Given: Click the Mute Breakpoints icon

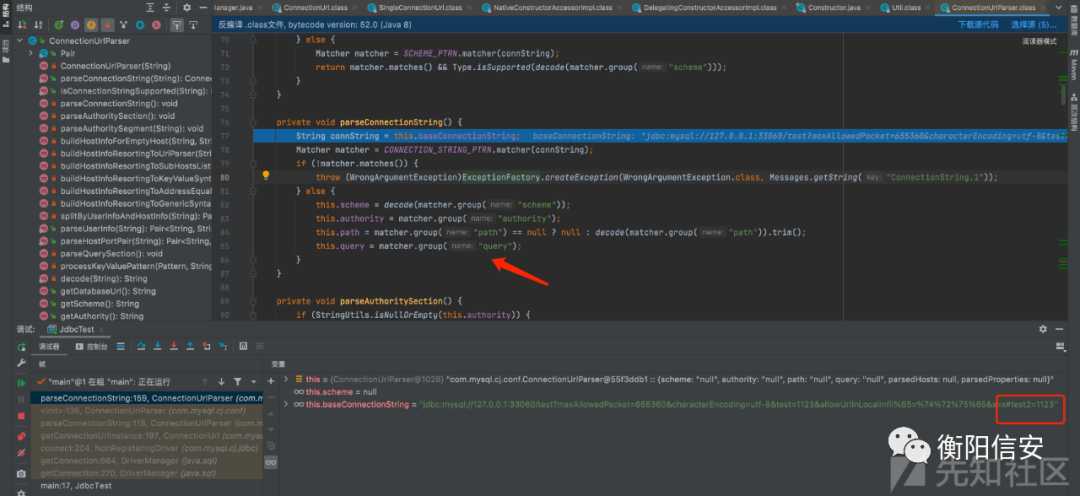Looking at the screenshot, I should pos(21,453).
